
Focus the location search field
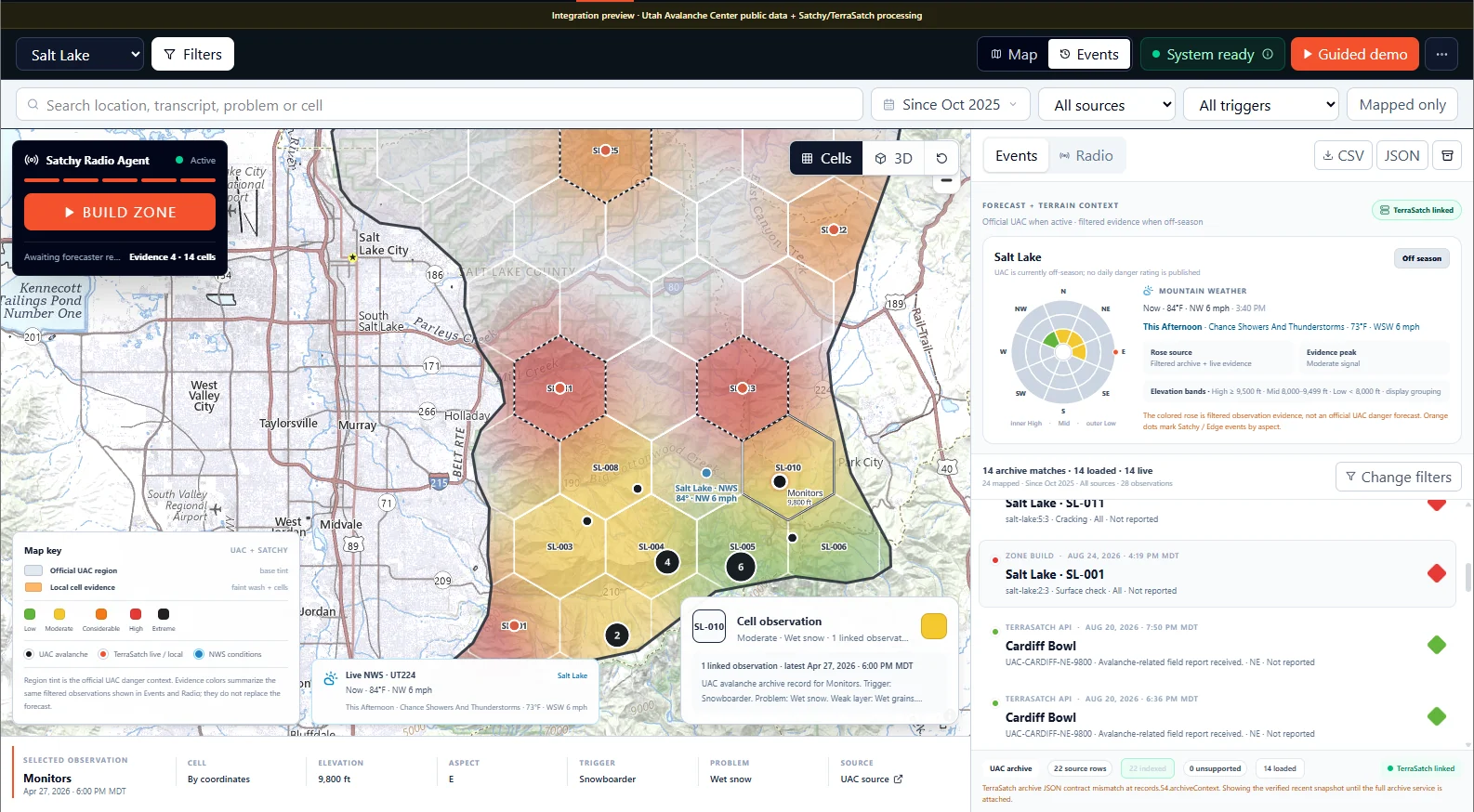click(x=440, y=105)
